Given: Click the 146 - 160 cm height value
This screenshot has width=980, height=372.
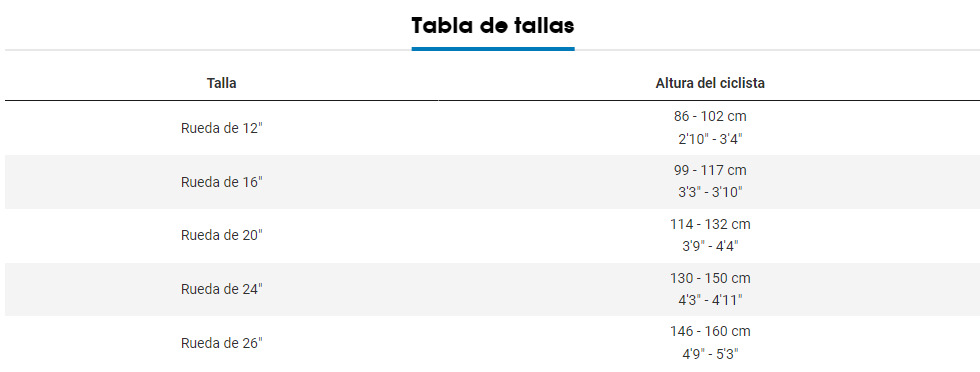Looking at the screenshot, I should tap(710, 331).
